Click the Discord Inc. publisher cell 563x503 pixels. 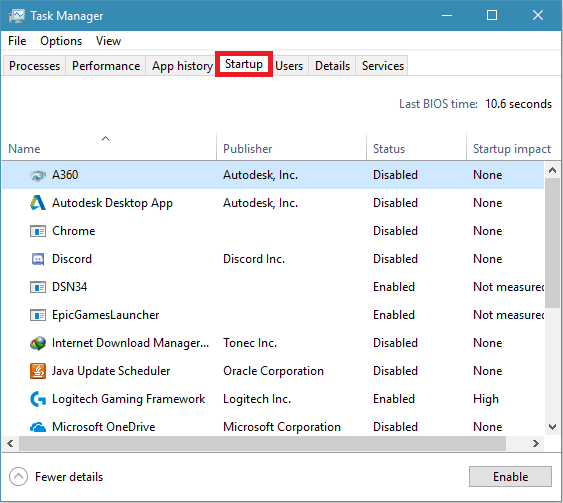(254, 259)
